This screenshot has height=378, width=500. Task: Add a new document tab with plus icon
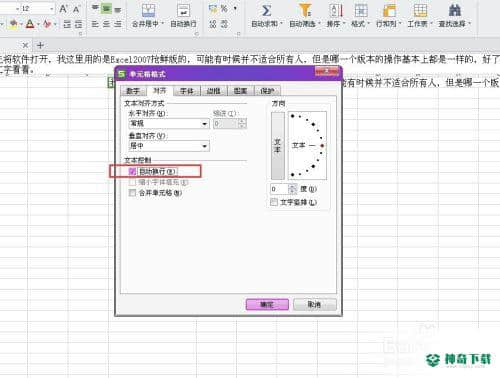40,45
